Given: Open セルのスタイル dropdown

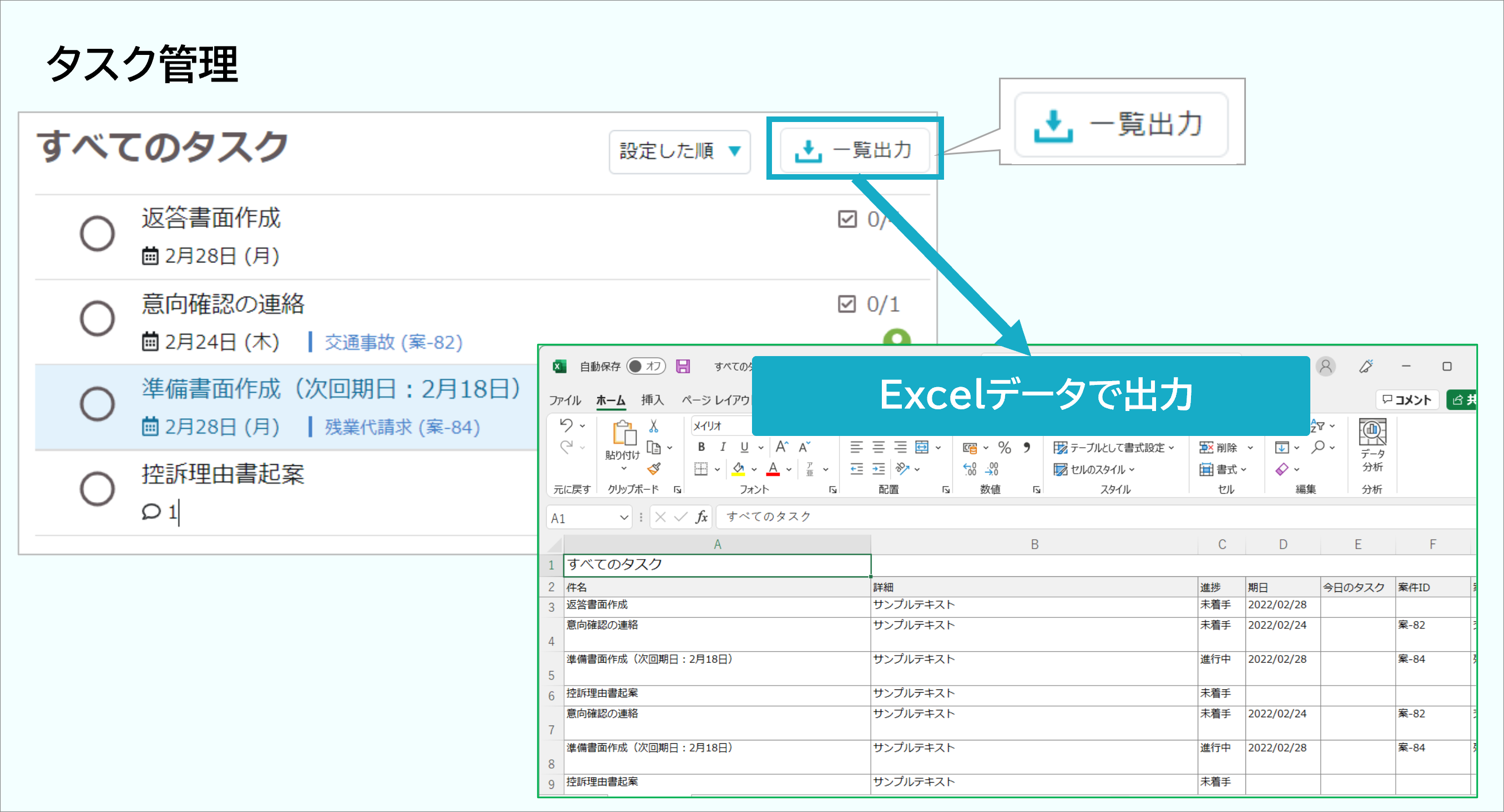Looking at the screenshot, I should point(1094,469).
